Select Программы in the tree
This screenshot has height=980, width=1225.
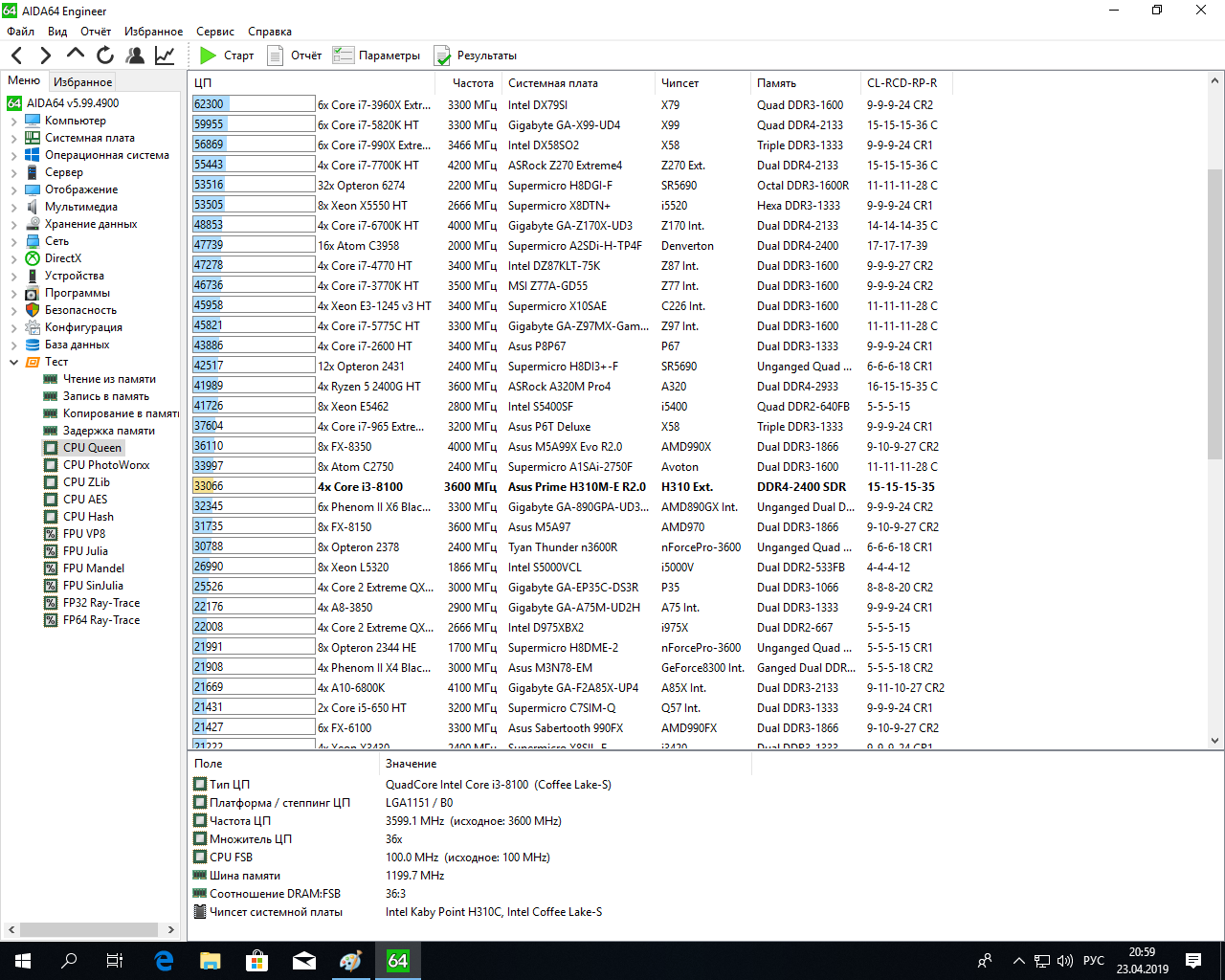pos(78,293)
